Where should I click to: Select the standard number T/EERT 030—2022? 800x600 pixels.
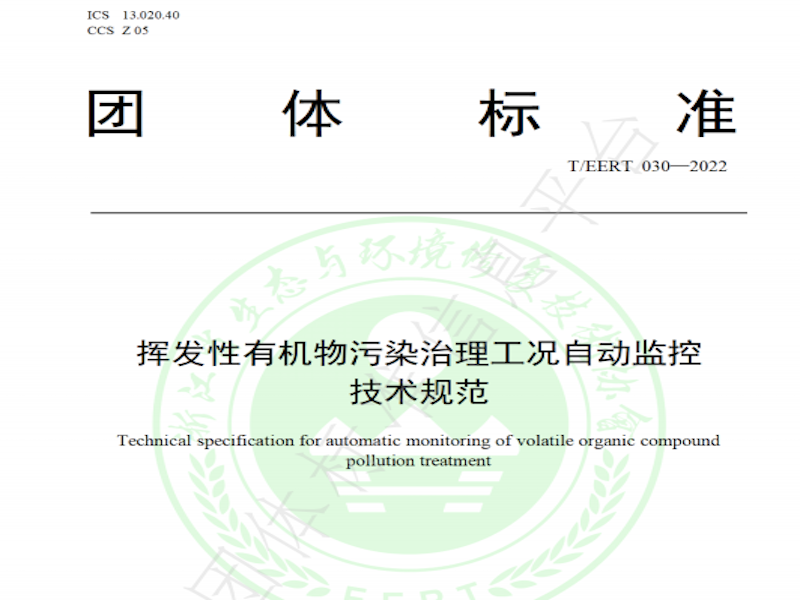[x=647, y=166]
